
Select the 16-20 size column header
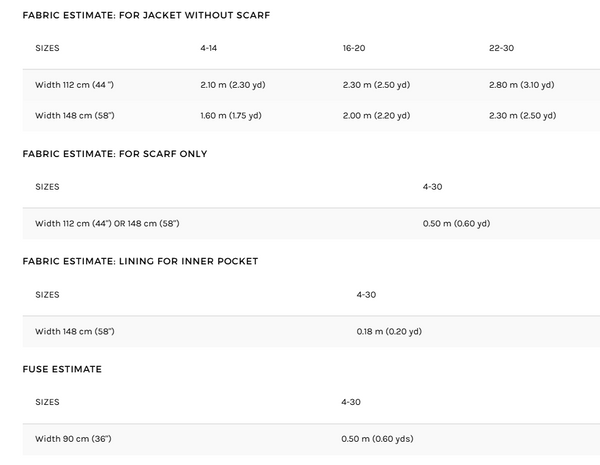point(354,48)
